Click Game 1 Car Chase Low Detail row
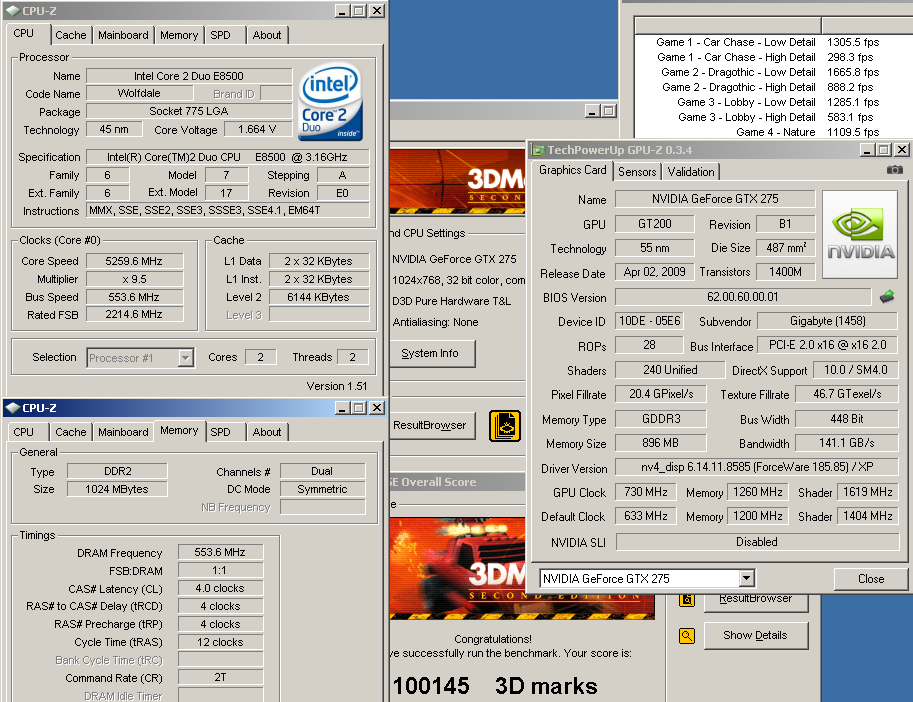 [774, 42]
